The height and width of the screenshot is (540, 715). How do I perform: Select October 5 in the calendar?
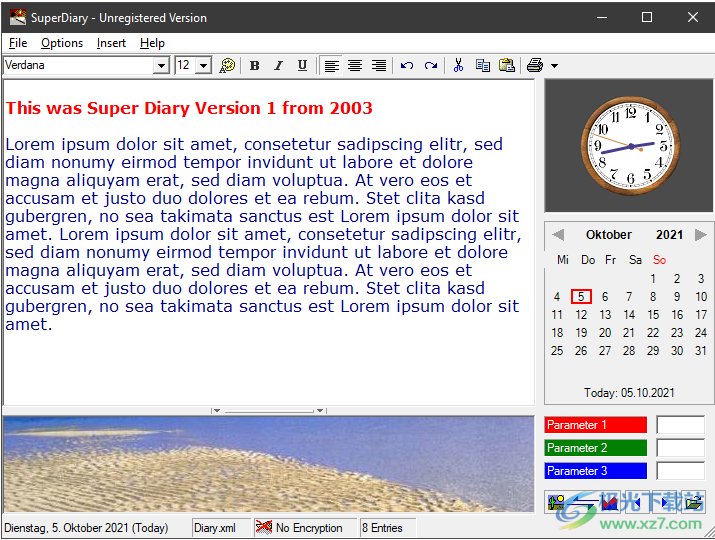click(x=581, y=297)
